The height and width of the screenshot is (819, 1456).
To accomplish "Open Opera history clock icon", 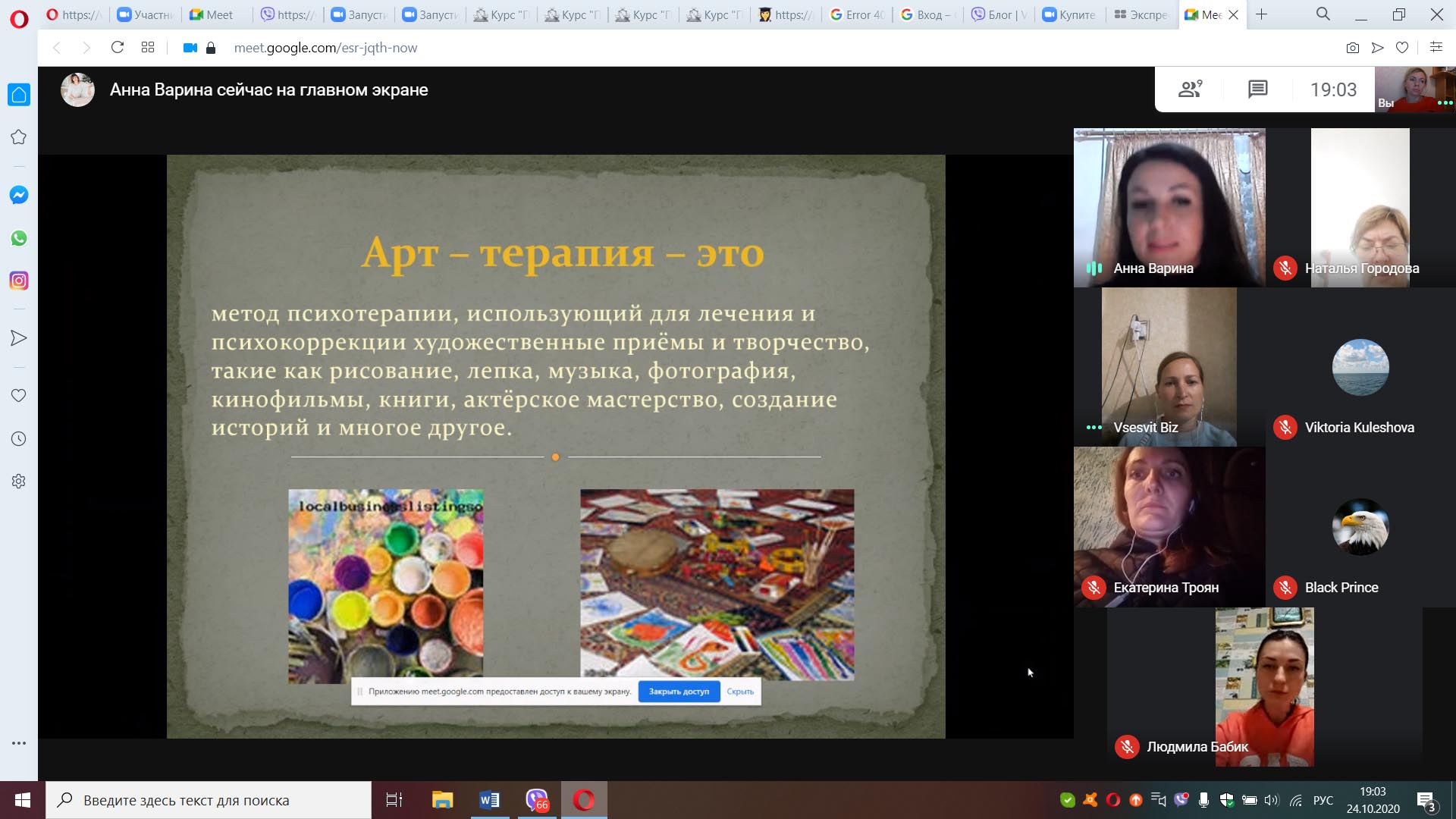I will (x=19, y=438).
